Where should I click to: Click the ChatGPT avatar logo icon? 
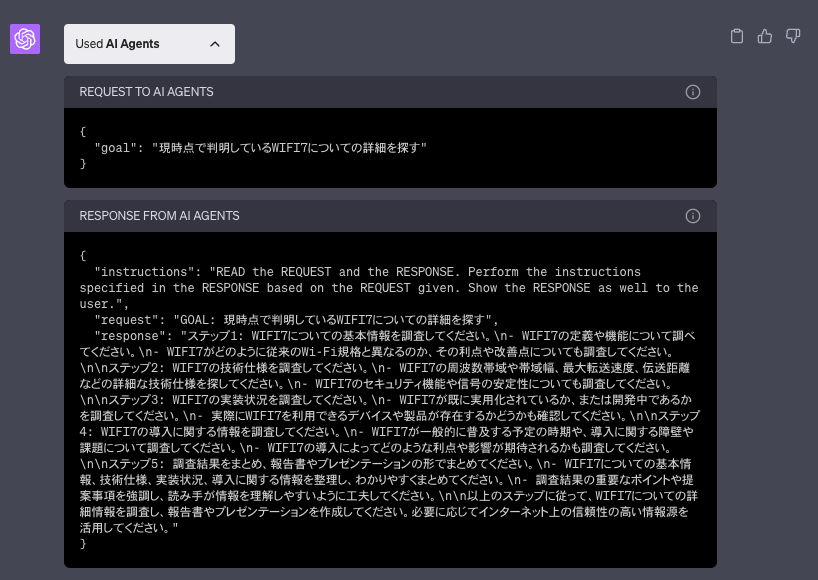[x=25, y=39]
